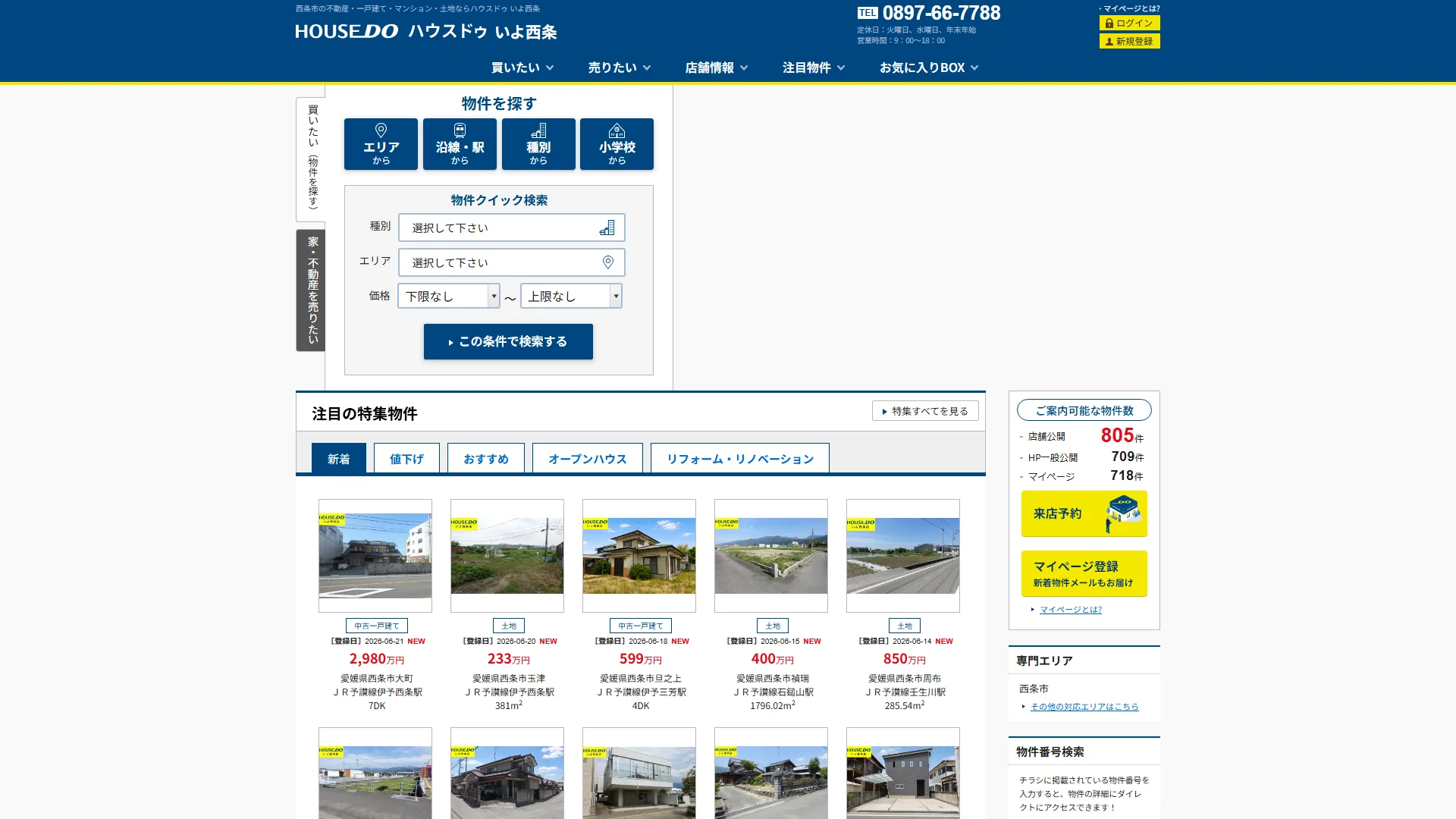1456x819 pixels.
Task: Click the 店舗公開 805件 count
Action: [1122, 435]
